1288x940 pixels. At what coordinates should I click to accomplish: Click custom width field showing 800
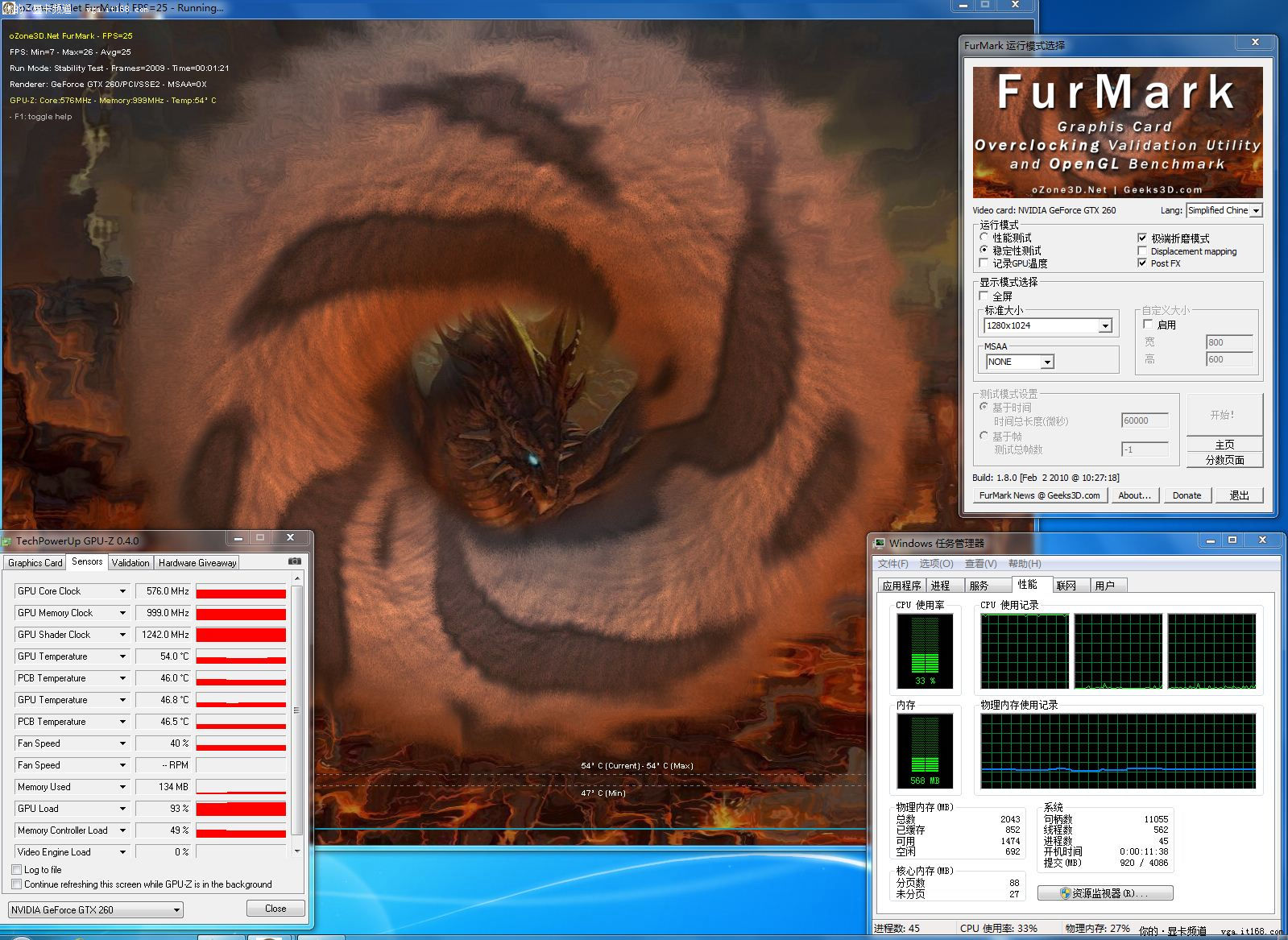pos(1229,342)
